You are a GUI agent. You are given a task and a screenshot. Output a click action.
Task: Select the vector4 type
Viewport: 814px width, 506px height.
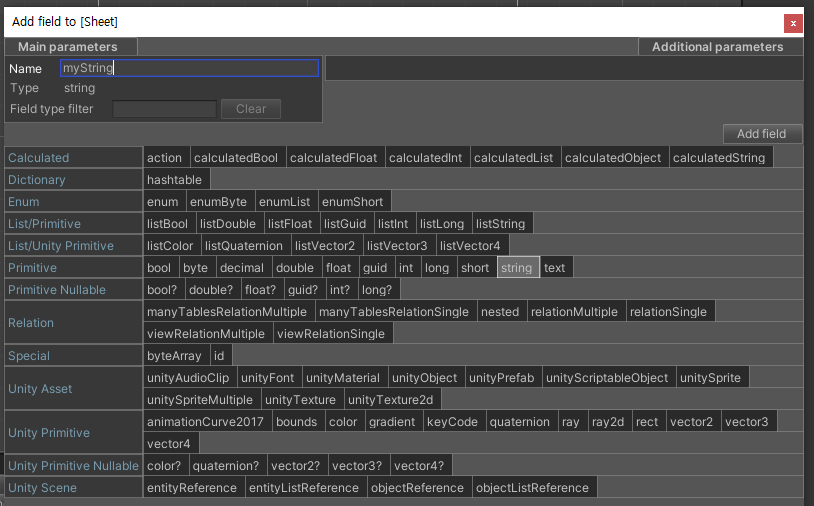point(169,444)
